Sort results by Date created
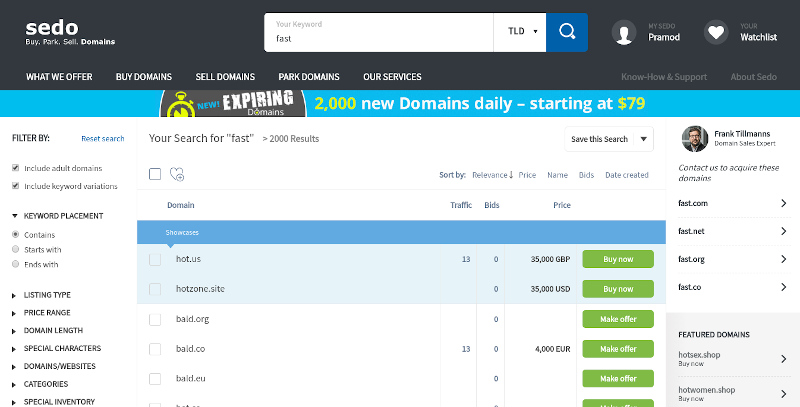The height and width of the screenshot is (407, 800). coord(627,175)
